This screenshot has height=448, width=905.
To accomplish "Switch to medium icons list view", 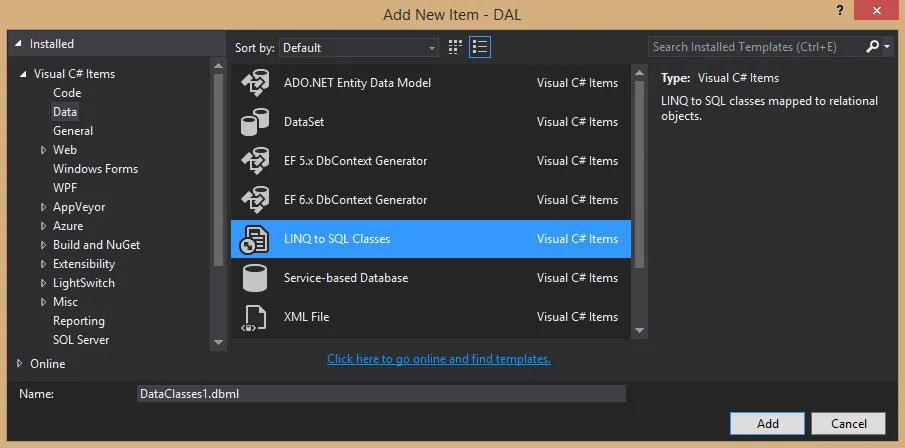I will [480, 47].
